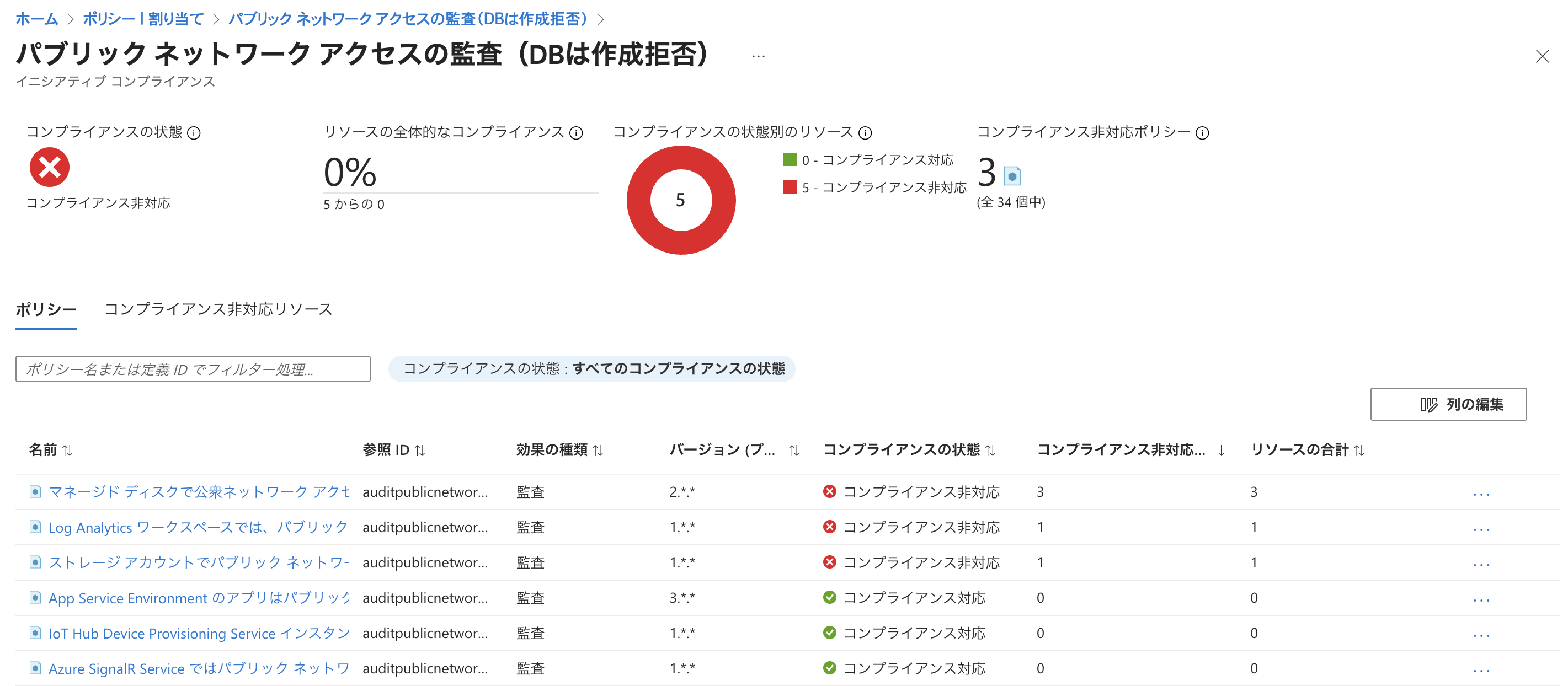The width and height of the screenshot is (1568, 686).
Task: Open the パブリック ネットワーク アクセスの監査 breadcrumb
Action: (408, 19)
